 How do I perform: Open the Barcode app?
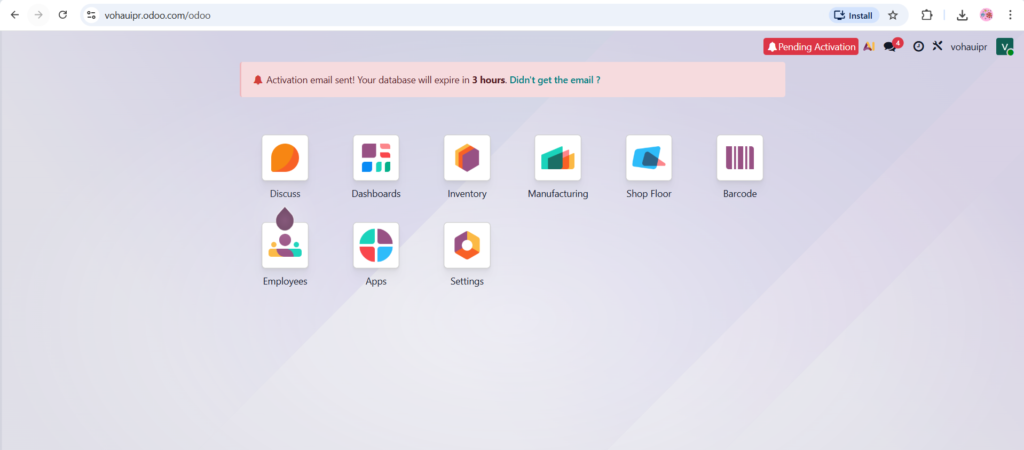[x=740, y=158]
